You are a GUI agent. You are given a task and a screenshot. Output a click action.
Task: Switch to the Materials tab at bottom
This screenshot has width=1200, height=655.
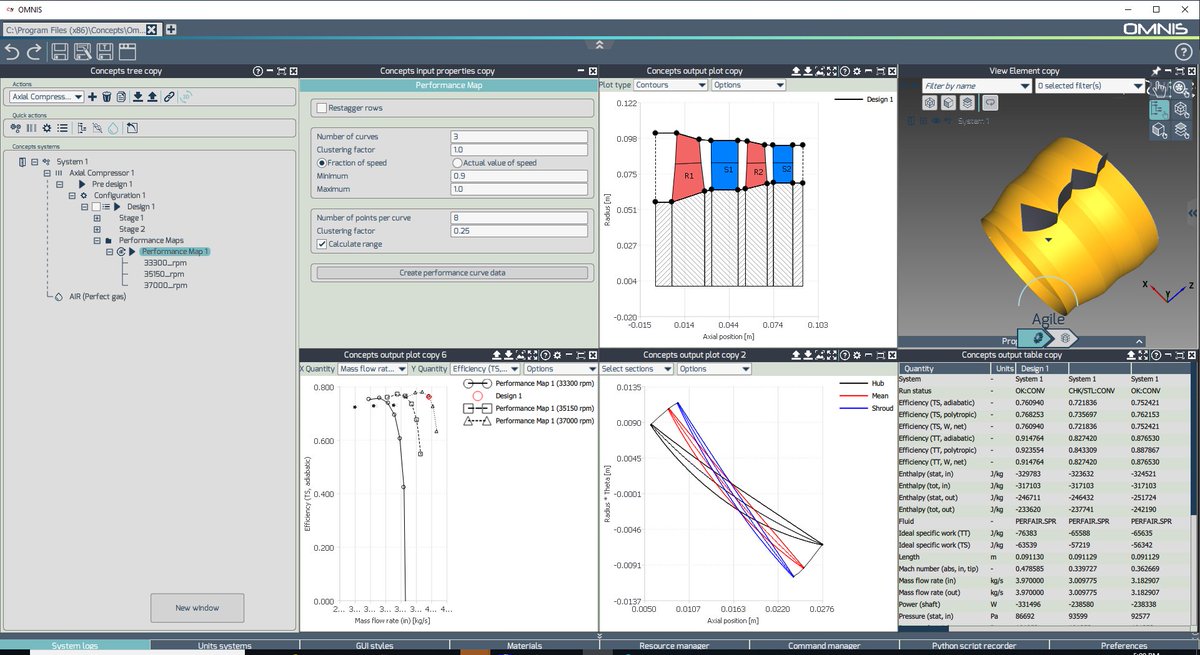click(524, 645)
